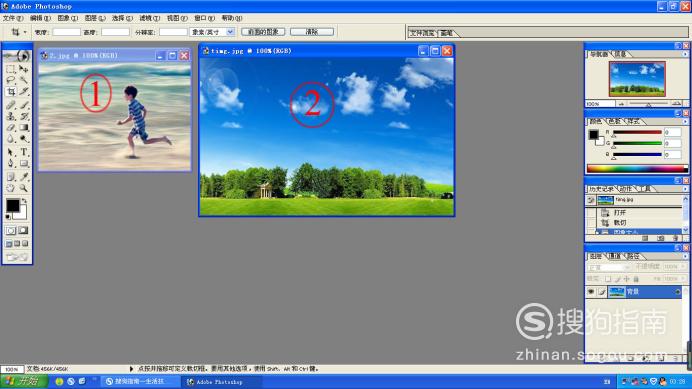Select the Hand tool
This screenshot has height=389, width=692.
(x=11, y=188)
